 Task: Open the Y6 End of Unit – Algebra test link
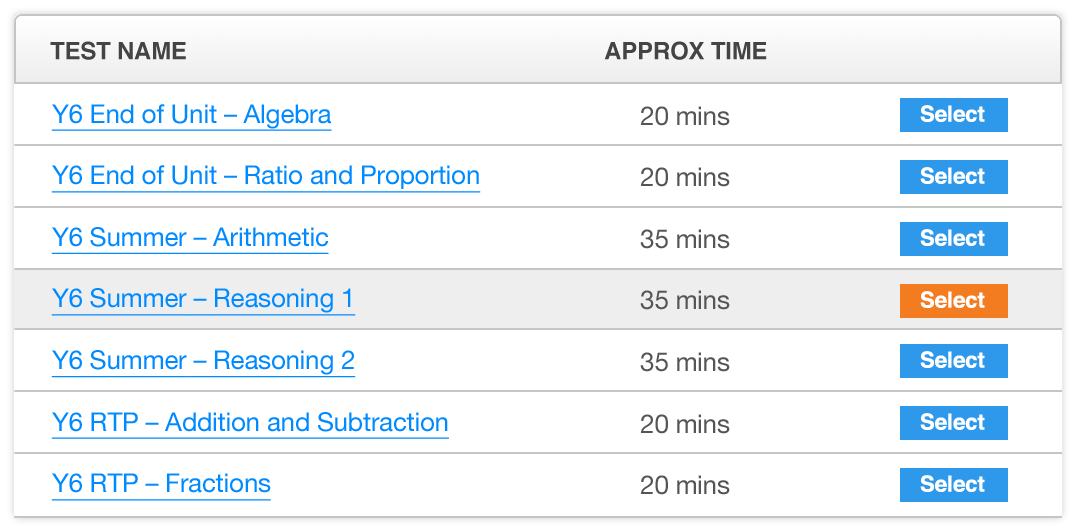pyautogui.click(x=191, y=115)
